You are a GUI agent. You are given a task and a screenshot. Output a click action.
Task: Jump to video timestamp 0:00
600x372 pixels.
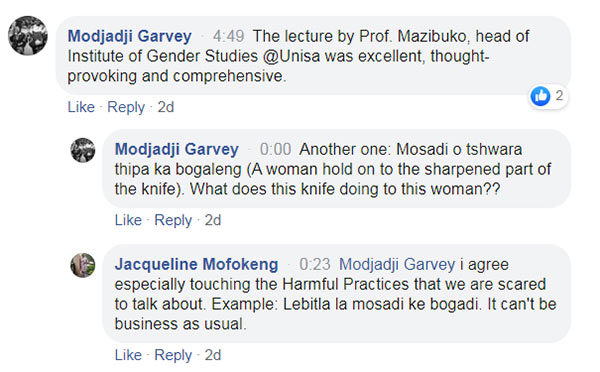tap(276, 149)
